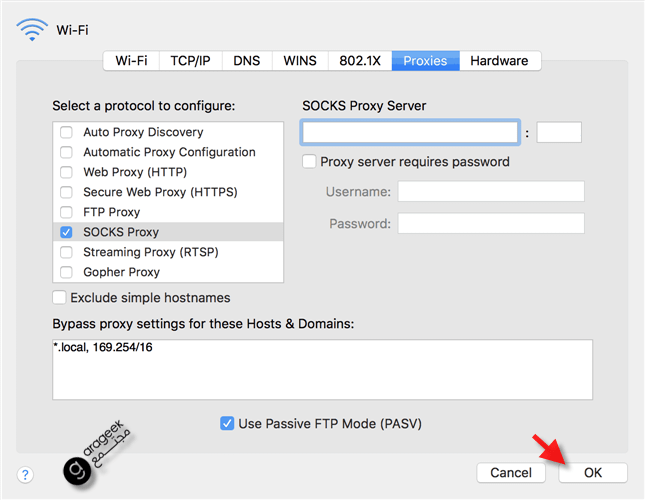645x500 pixels.
Task: Check Proxy server requires password
Action: click(x=309, y=162)
